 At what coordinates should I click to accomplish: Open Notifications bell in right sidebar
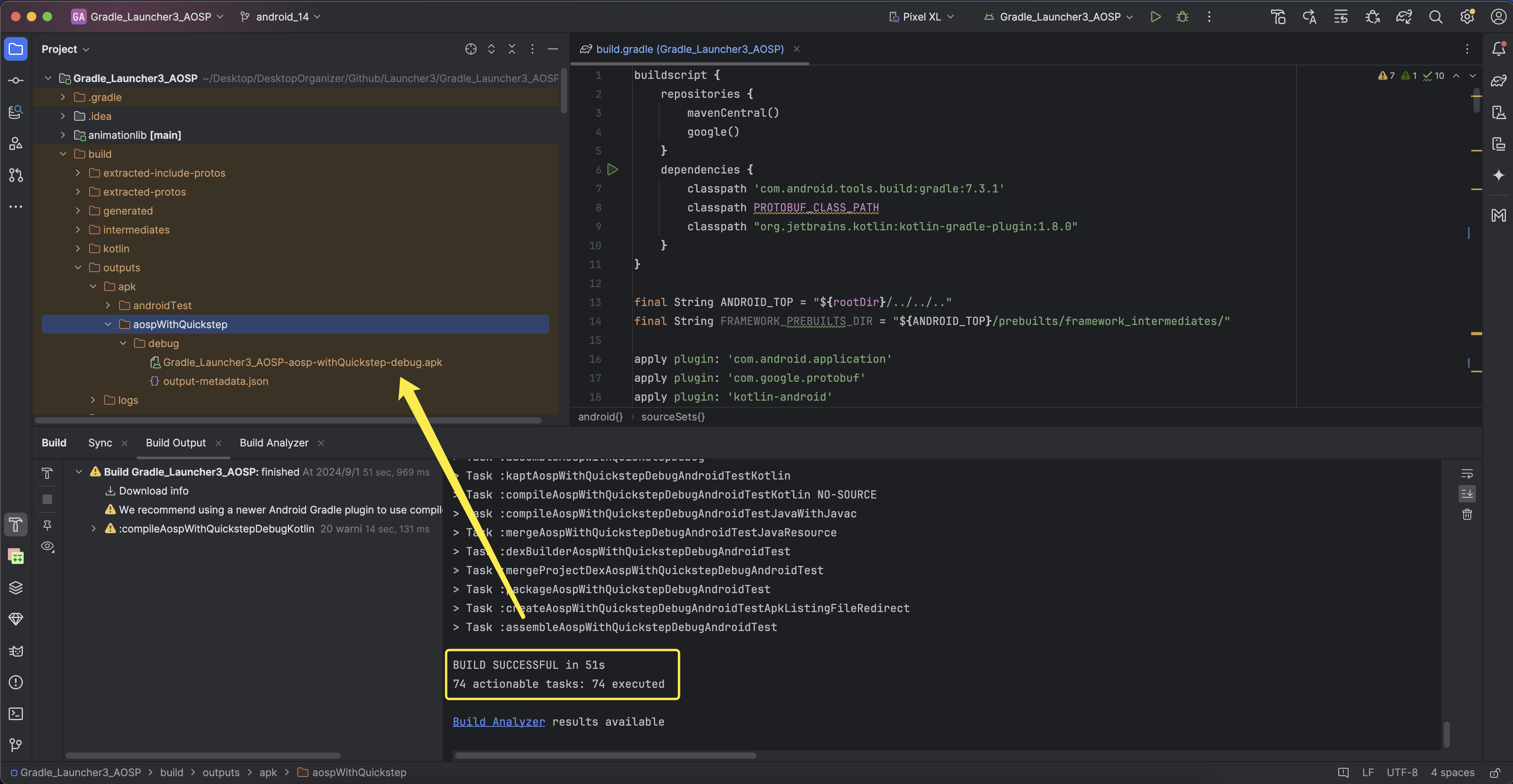pos(1498,49)
